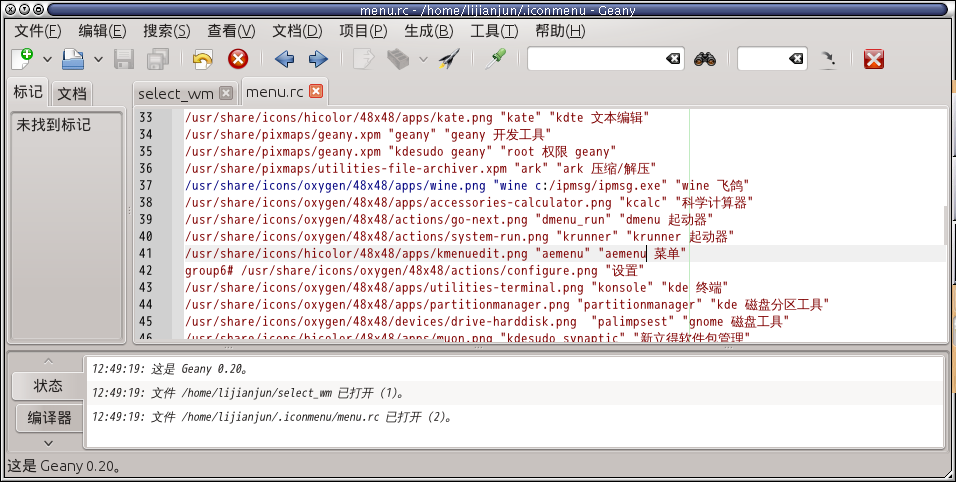Open the color chooser eyedropper icon
956x482 pixels.
coord(495,59)
